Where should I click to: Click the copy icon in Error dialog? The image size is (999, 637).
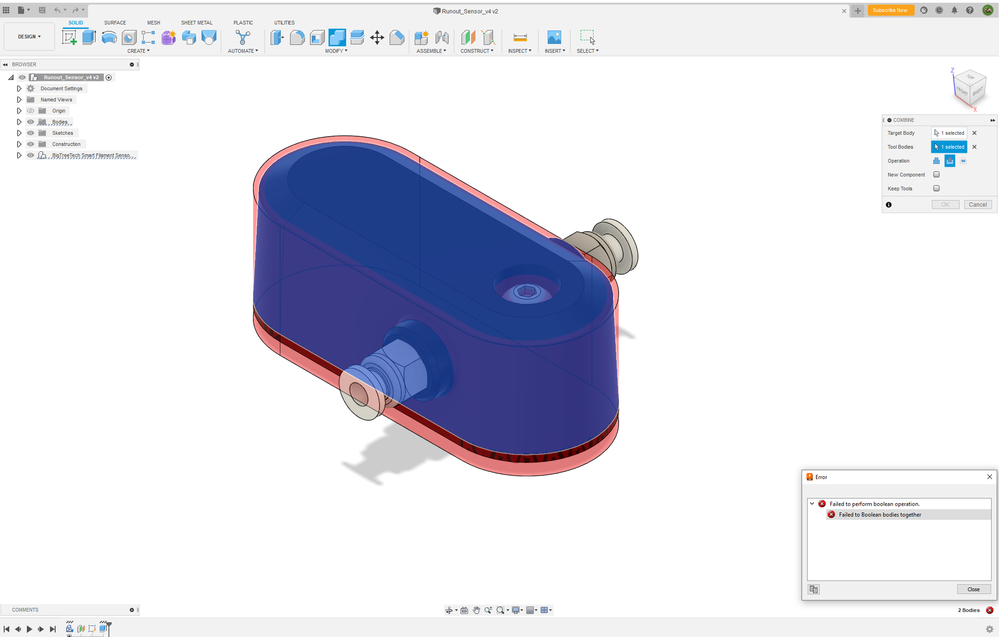pos(814,589)
